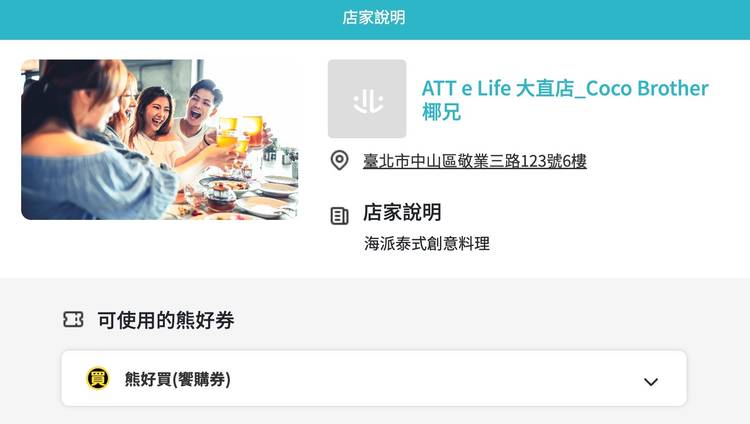Click the 店家說明 title in teal header
750x424 pixels.
pos(374,18)
